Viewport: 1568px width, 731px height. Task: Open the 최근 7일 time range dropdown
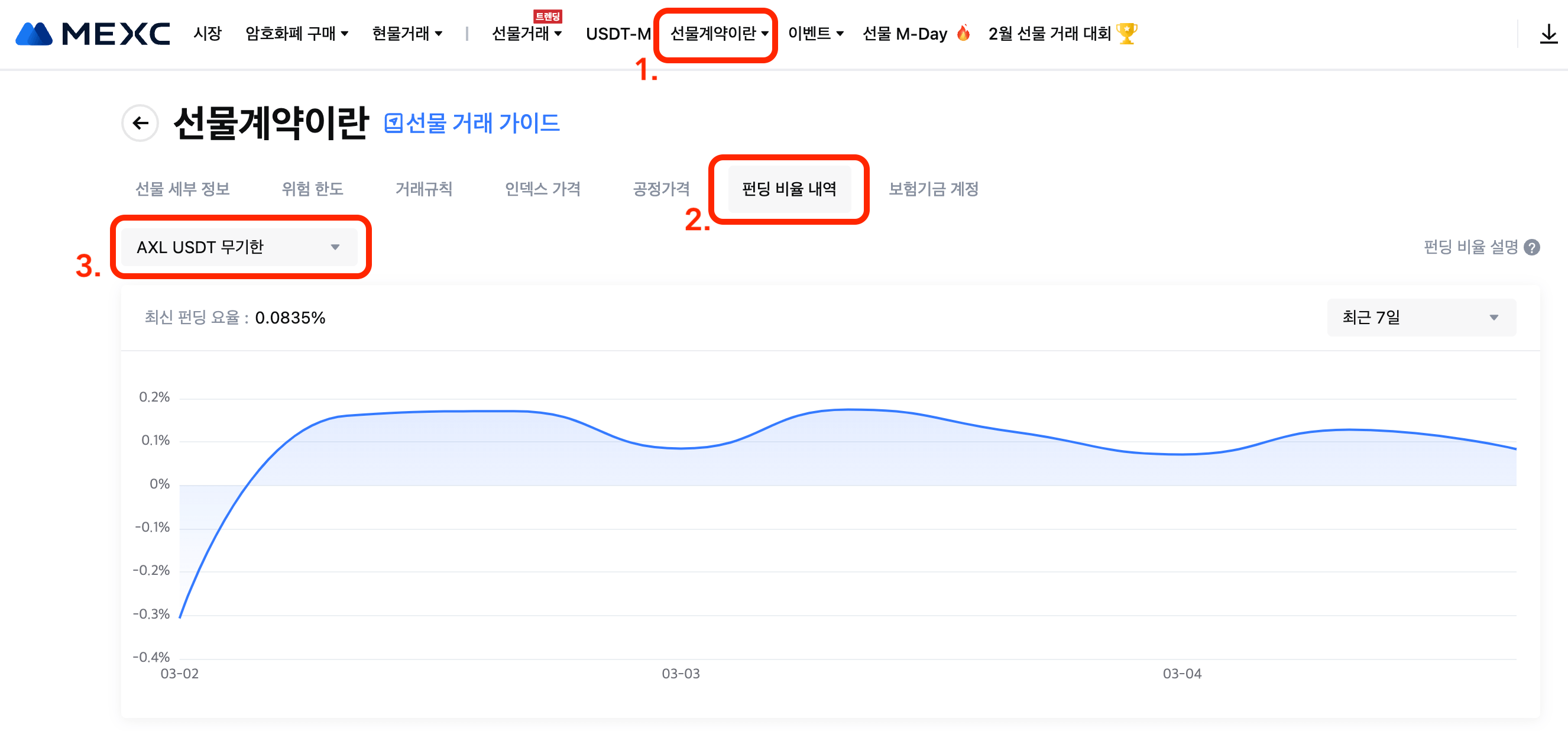click(x=1421, y=318)
